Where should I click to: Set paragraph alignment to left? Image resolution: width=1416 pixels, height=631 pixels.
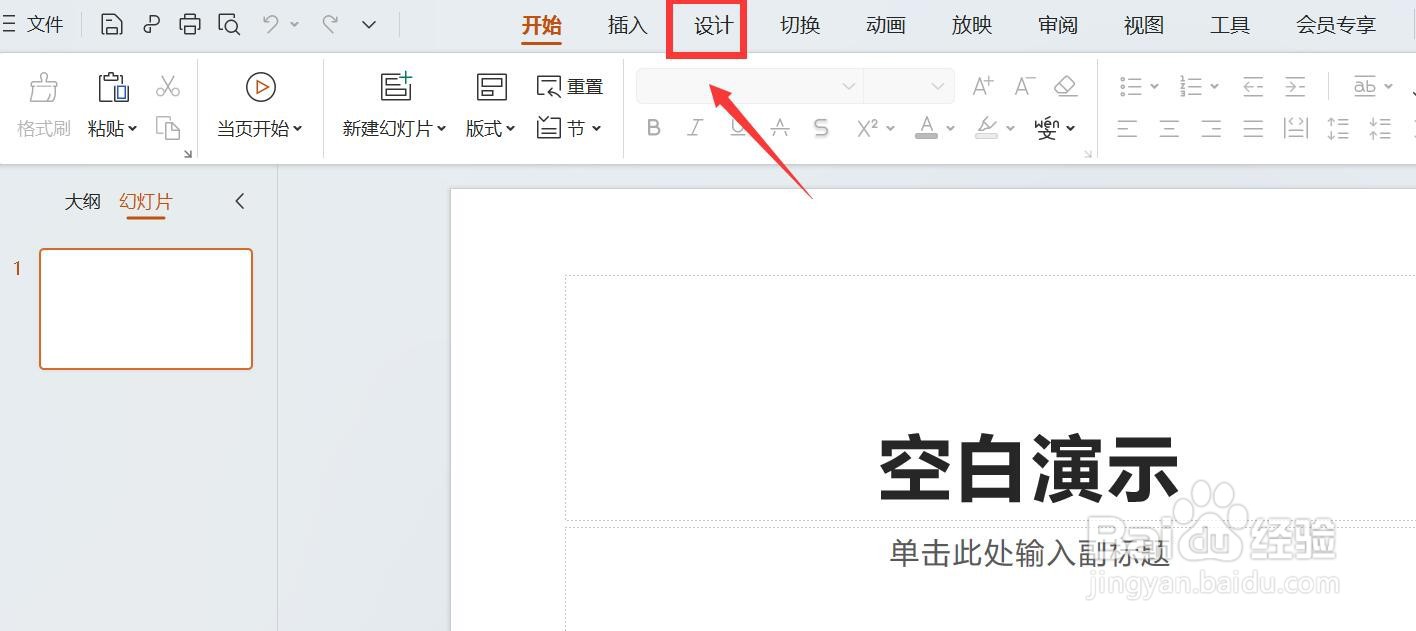[x=1127, y=128]
